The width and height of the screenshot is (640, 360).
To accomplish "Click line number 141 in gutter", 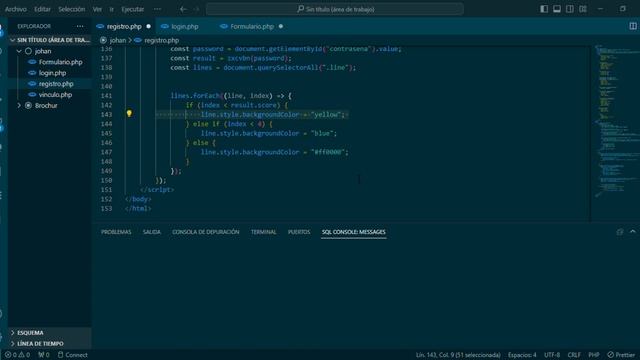I will tap(106, 96).
